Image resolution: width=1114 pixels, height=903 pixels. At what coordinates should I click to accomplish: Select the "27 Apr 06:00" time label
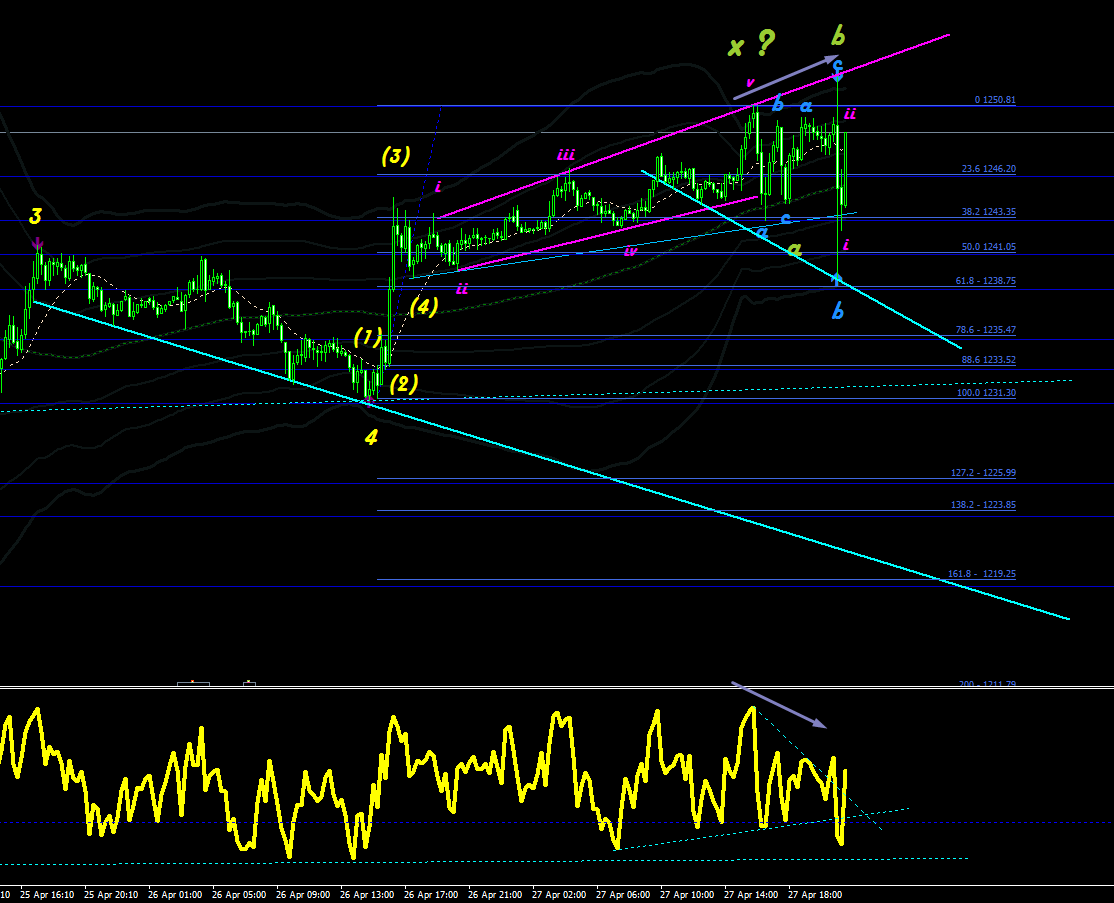(x=622, y=894)
